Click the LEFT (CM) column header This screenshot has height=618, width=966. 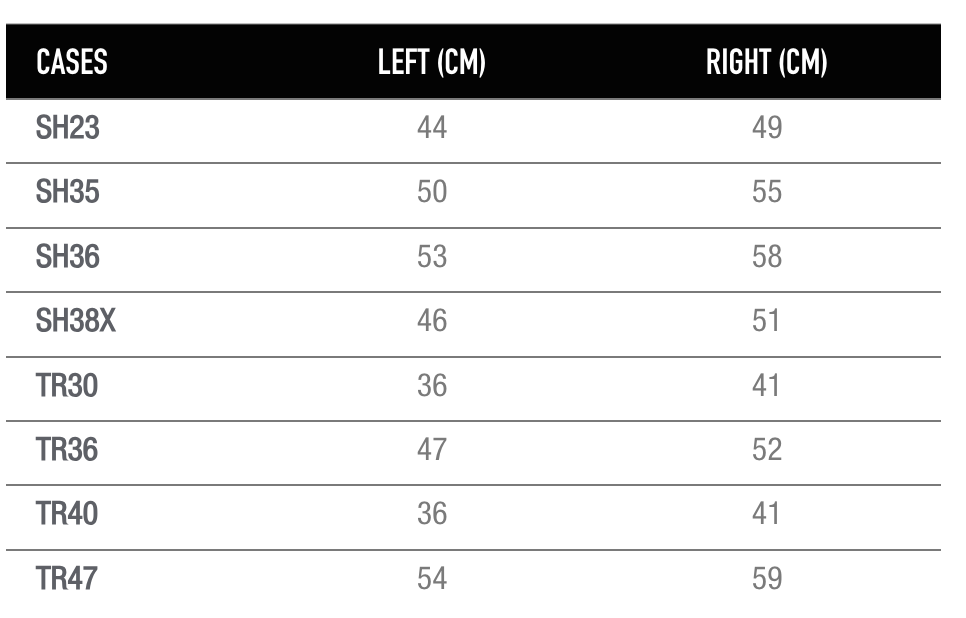(432, 62)
